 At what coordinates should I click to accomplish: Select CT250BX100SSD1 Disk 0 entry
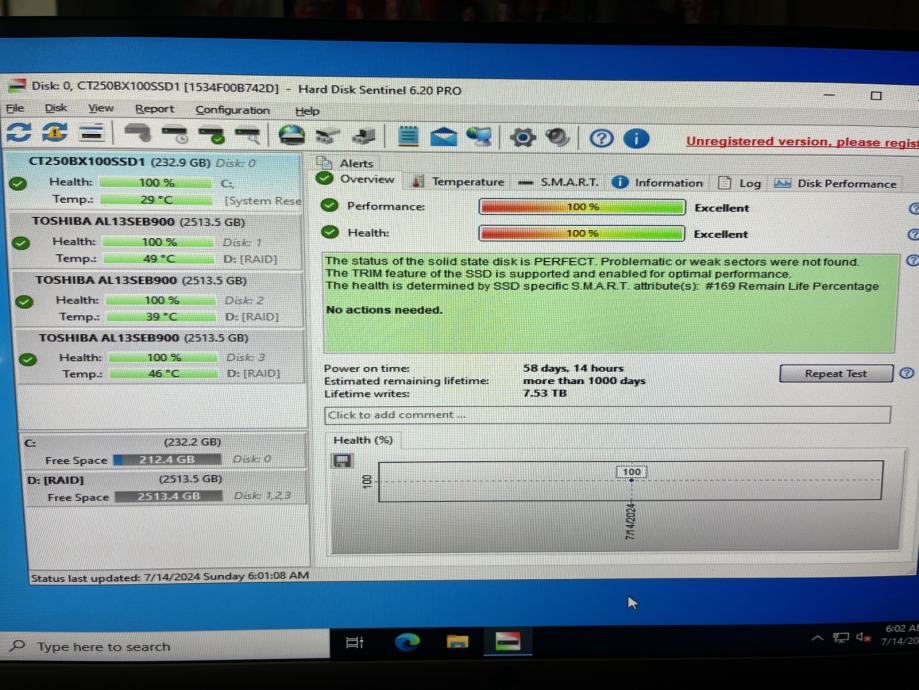156,181
